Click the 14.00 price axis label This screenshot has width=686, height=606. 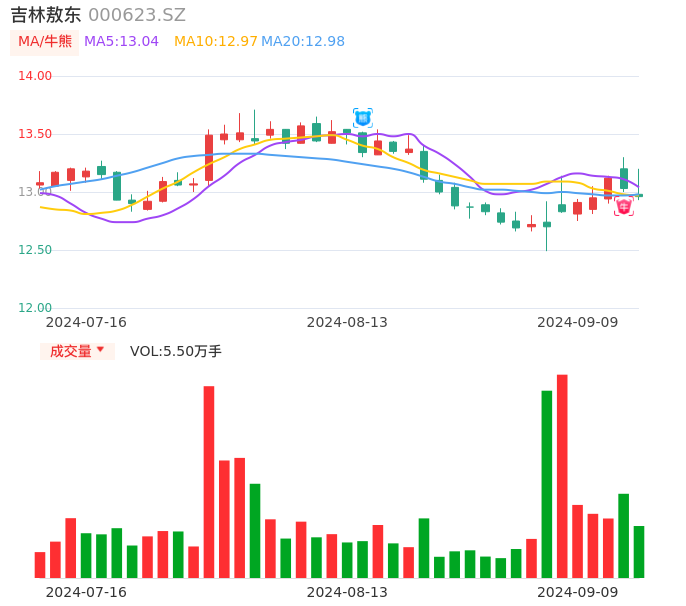click(x=35, y=76)
